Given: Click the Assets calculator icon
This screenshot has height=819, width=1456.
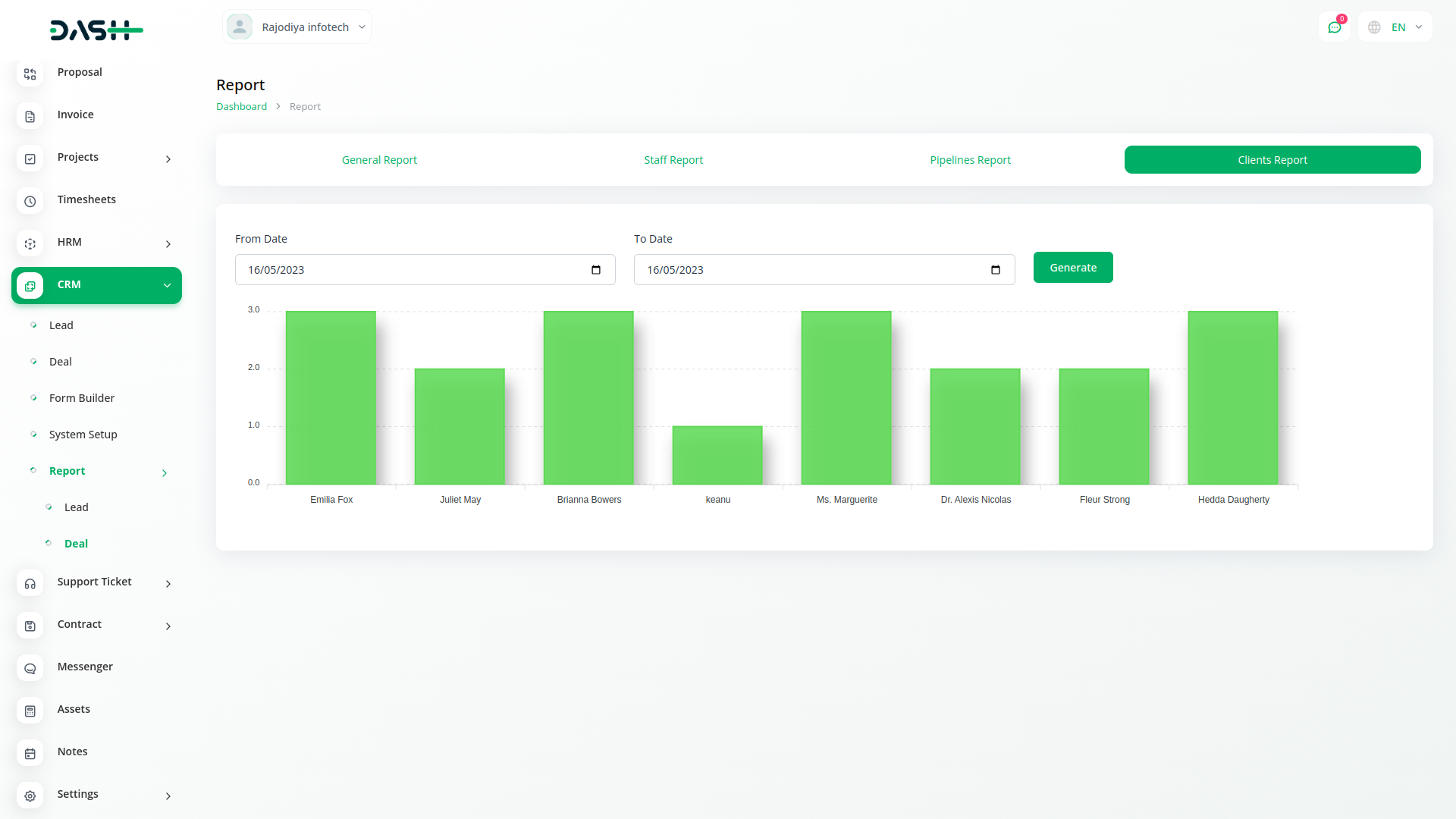Looking at the screenshot, I should [30, 711].
